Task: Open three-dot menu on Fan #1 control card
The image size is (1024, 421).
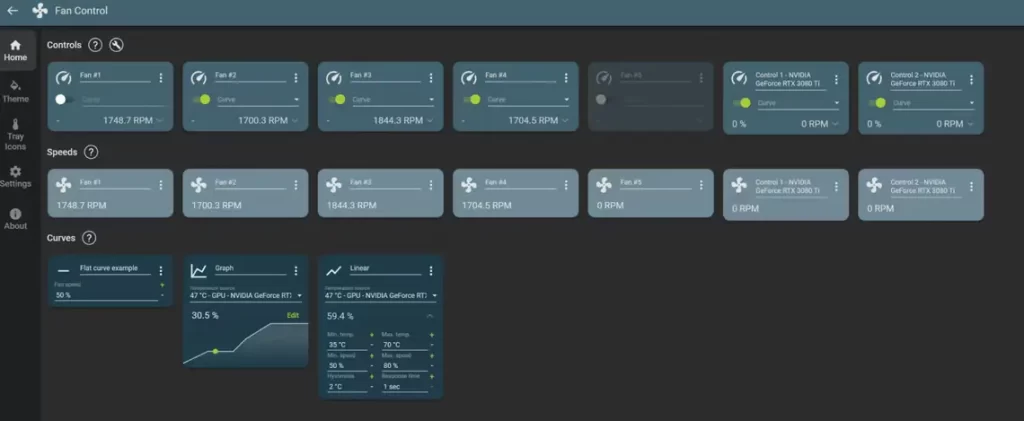Action: pyautogui.click(x=161, y=78)
